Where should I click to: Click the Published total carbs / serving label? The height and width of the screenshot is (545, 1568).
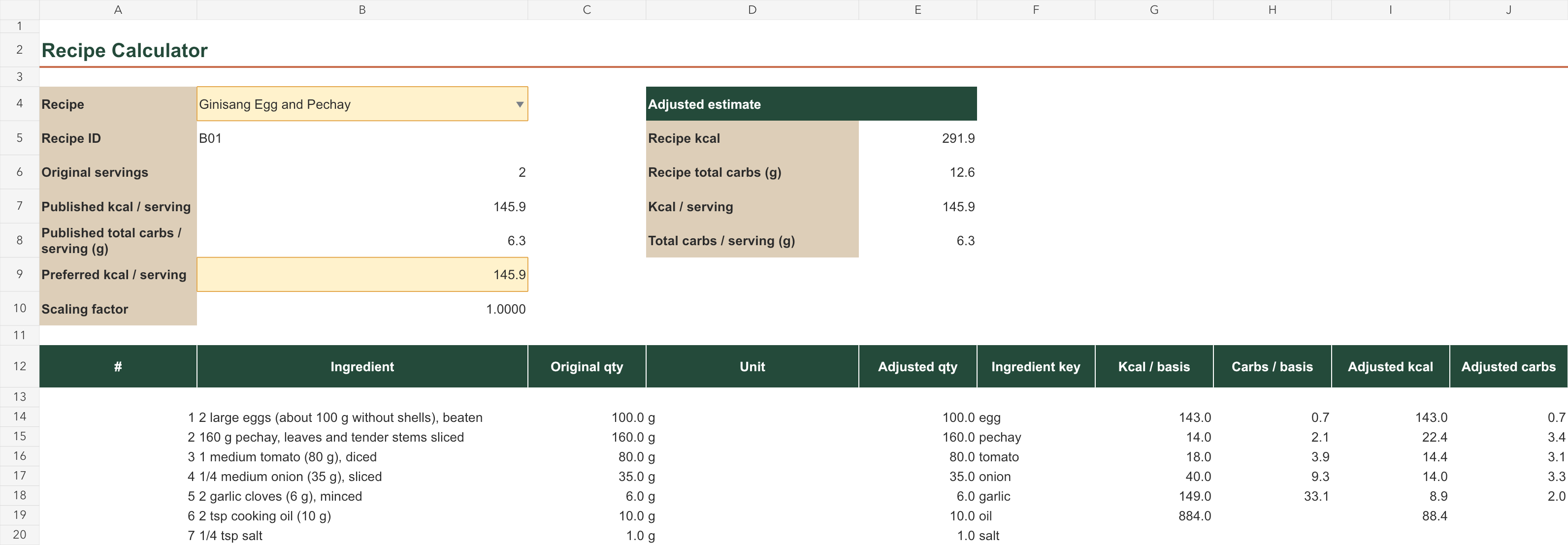pos(111,240)
